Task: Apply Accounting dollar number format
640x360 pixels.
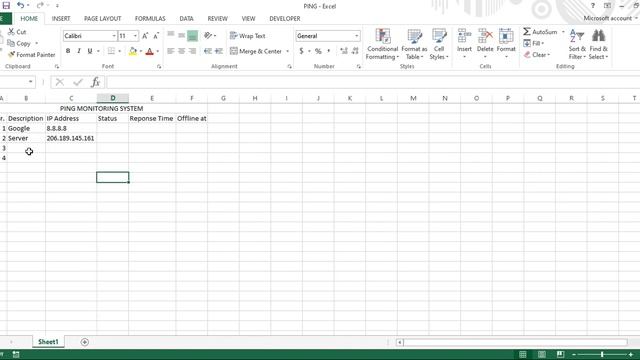Action: [301, 51]
